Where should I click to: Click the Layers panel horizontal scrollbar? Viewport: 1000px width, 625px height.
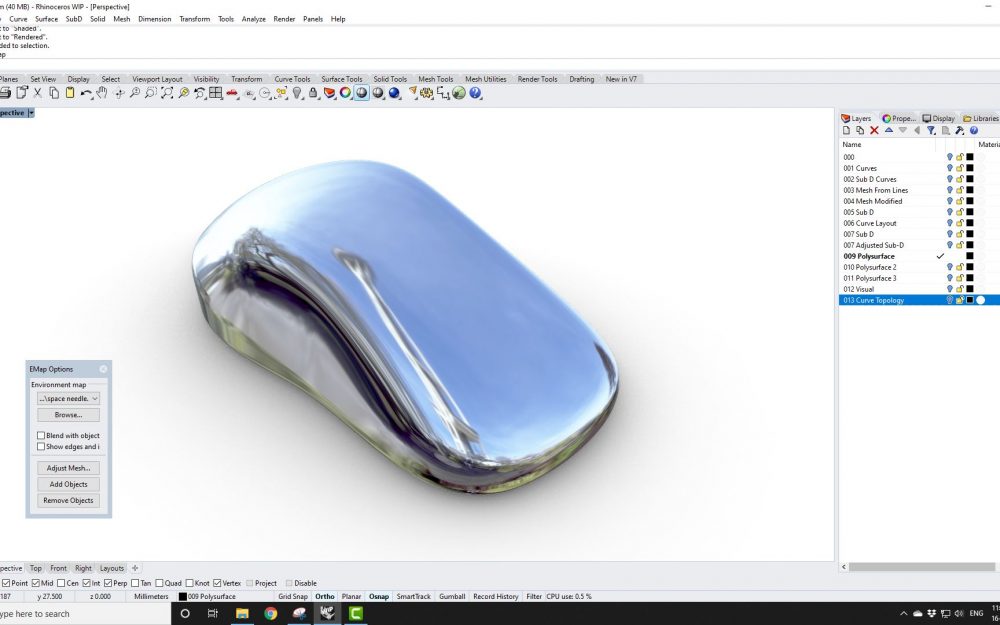(x=921, y=567)
